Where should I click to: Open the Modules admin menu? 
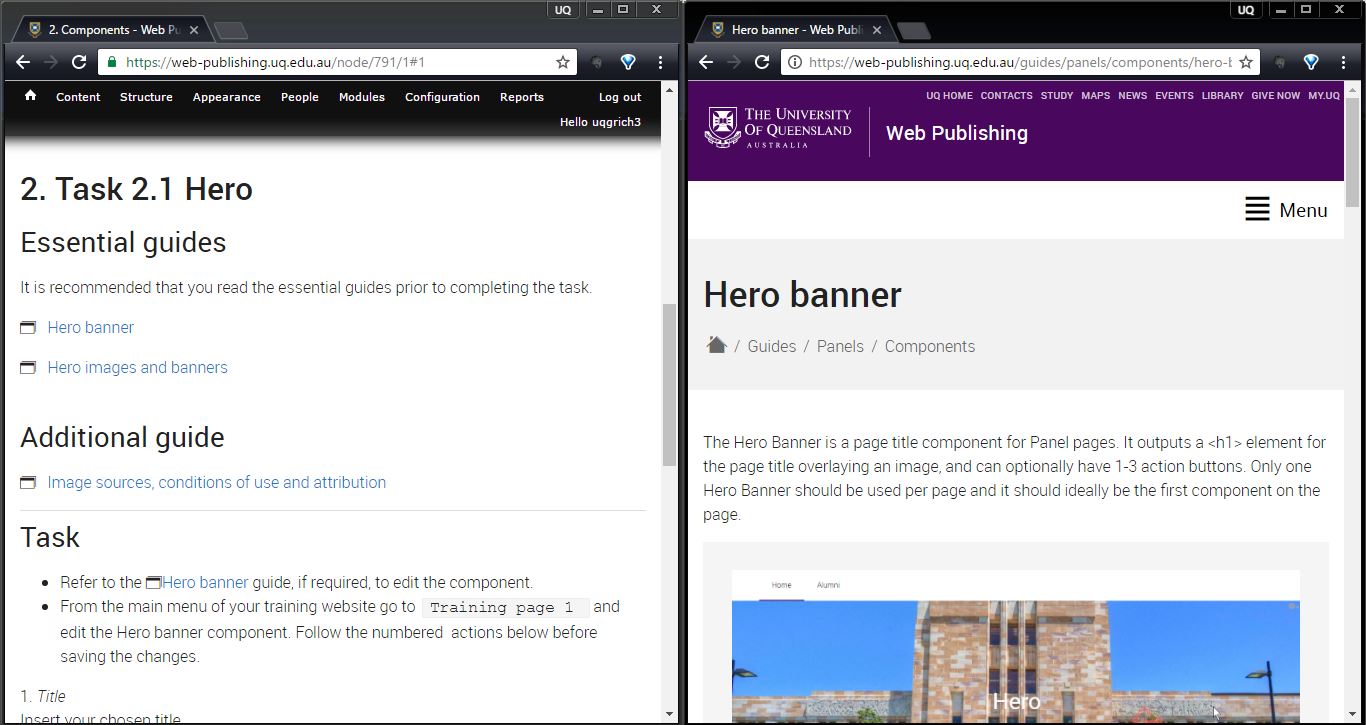(362, 97)
